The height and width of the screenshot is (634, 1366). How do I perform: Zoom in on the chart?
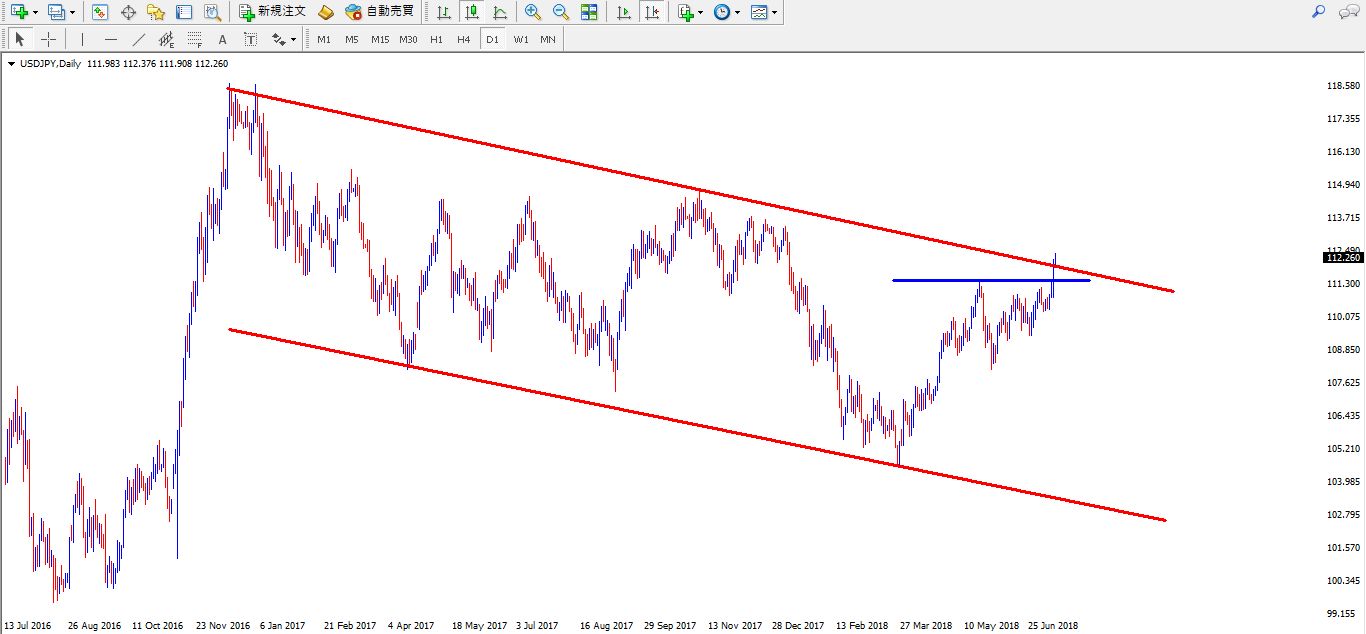[533, 12]
